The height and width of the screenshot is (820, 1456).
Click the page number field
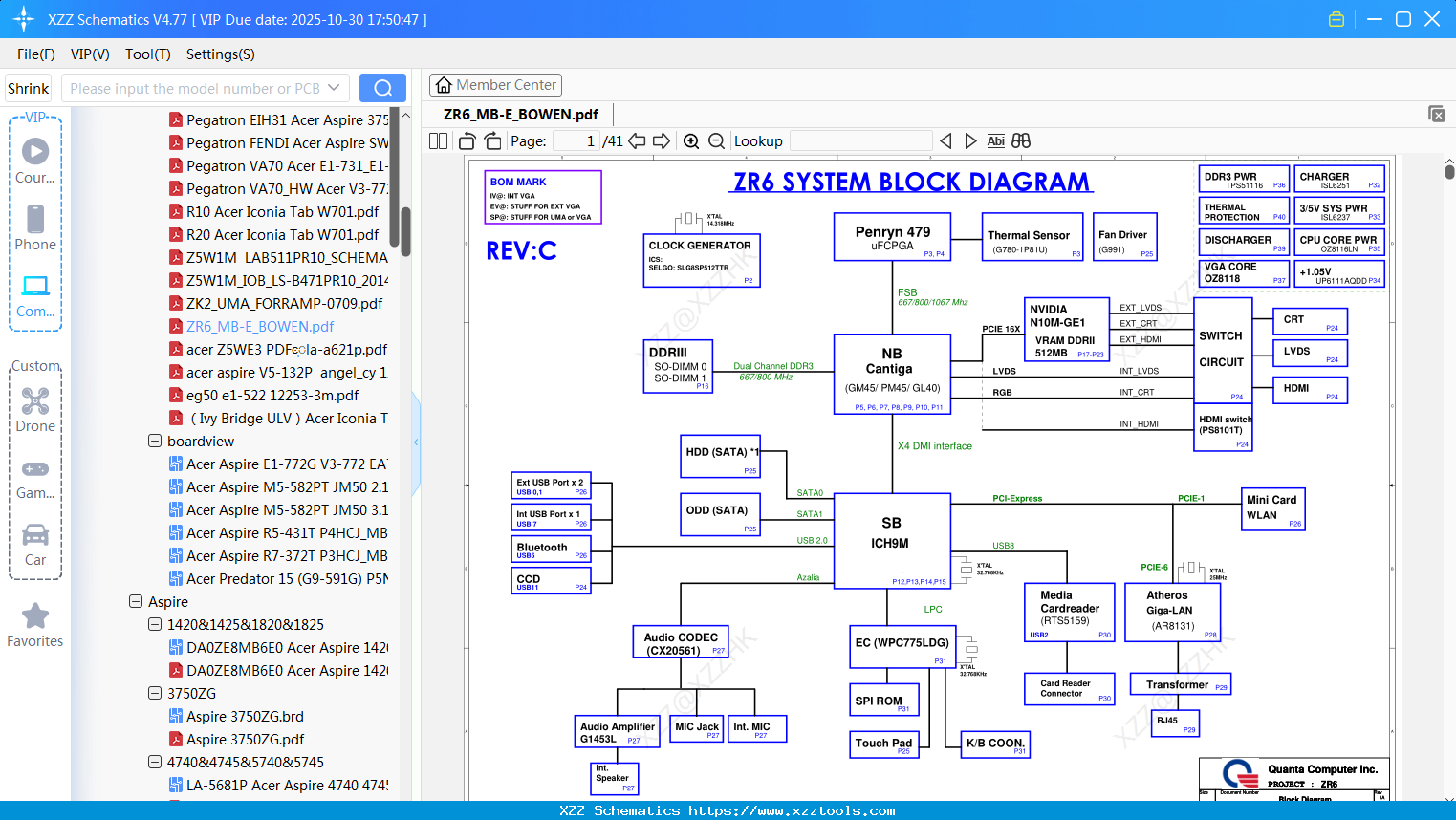[576, 141]
